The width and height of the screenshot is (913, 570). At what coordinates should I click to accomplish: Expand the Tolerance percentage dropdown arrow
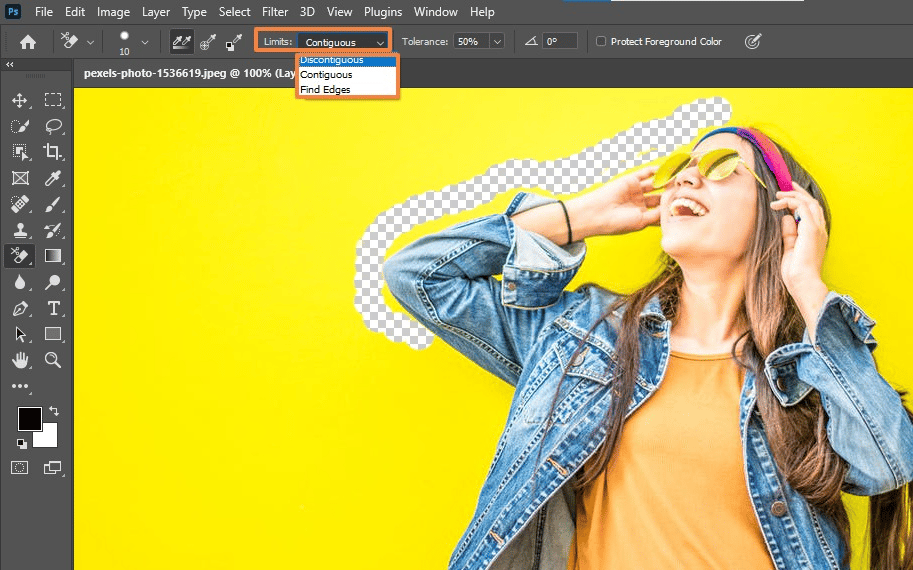(x=497, y=42)
